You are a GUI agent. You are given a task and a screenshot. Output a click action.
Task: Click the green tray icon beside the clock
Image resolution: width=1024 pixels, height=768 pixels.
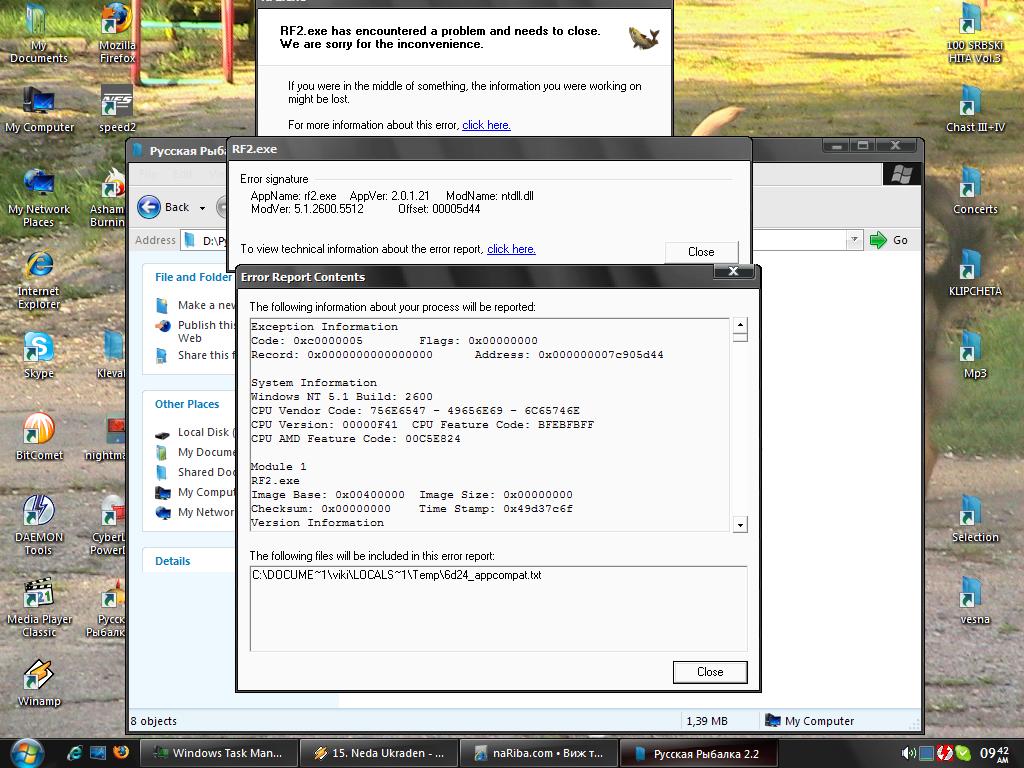tap(963, 753)
